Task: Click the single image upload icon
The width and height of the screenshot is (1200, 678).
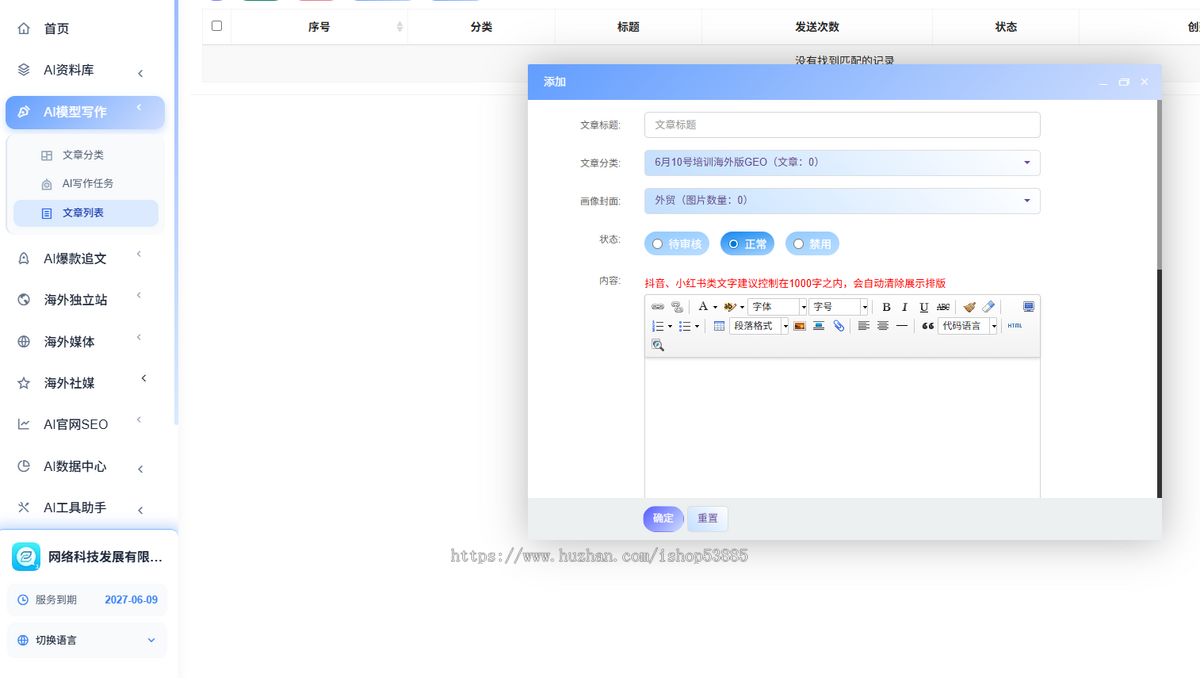Action: point(800,326)
